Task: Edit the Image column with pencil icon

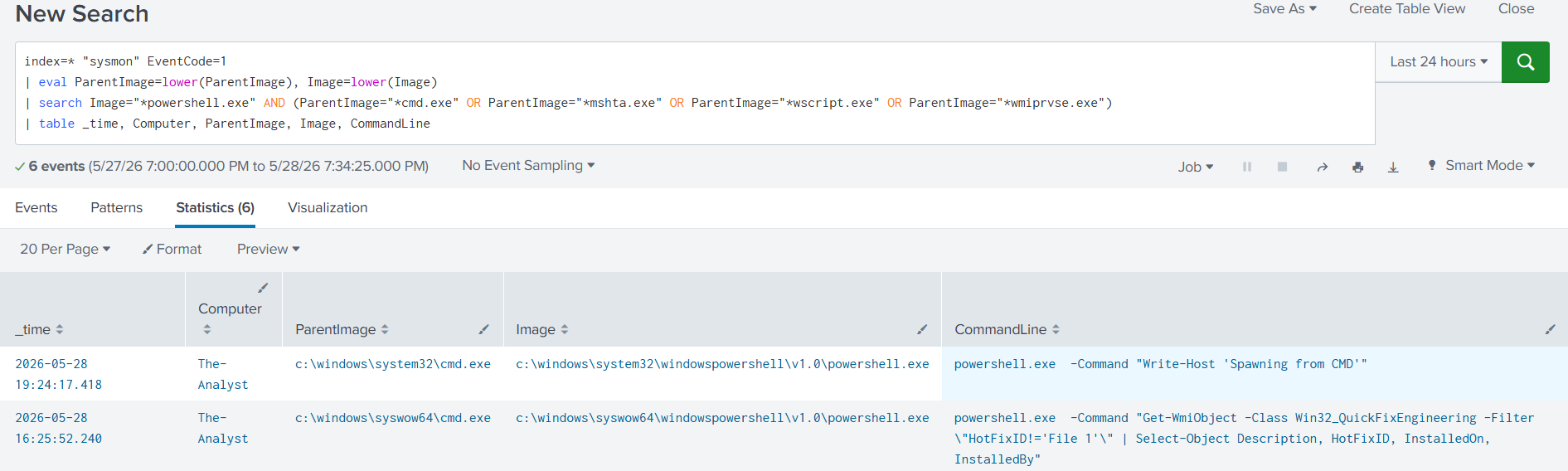Action: [x=921, y=329]
